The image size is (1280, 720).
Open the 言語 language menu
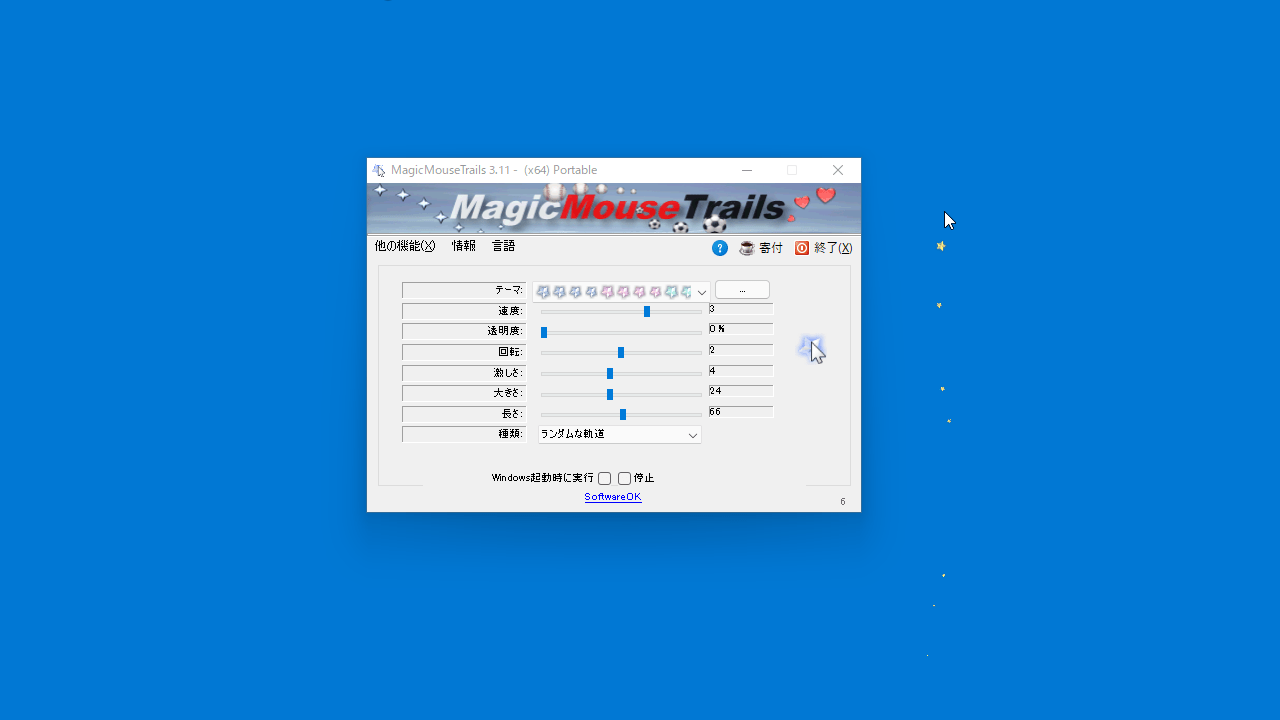tap(504, 246)
